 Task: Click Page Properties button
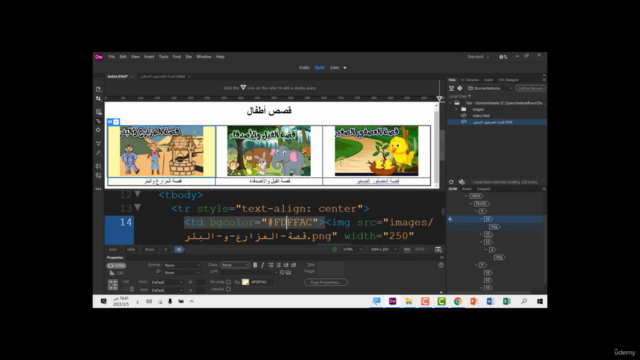tap(326, 282)
